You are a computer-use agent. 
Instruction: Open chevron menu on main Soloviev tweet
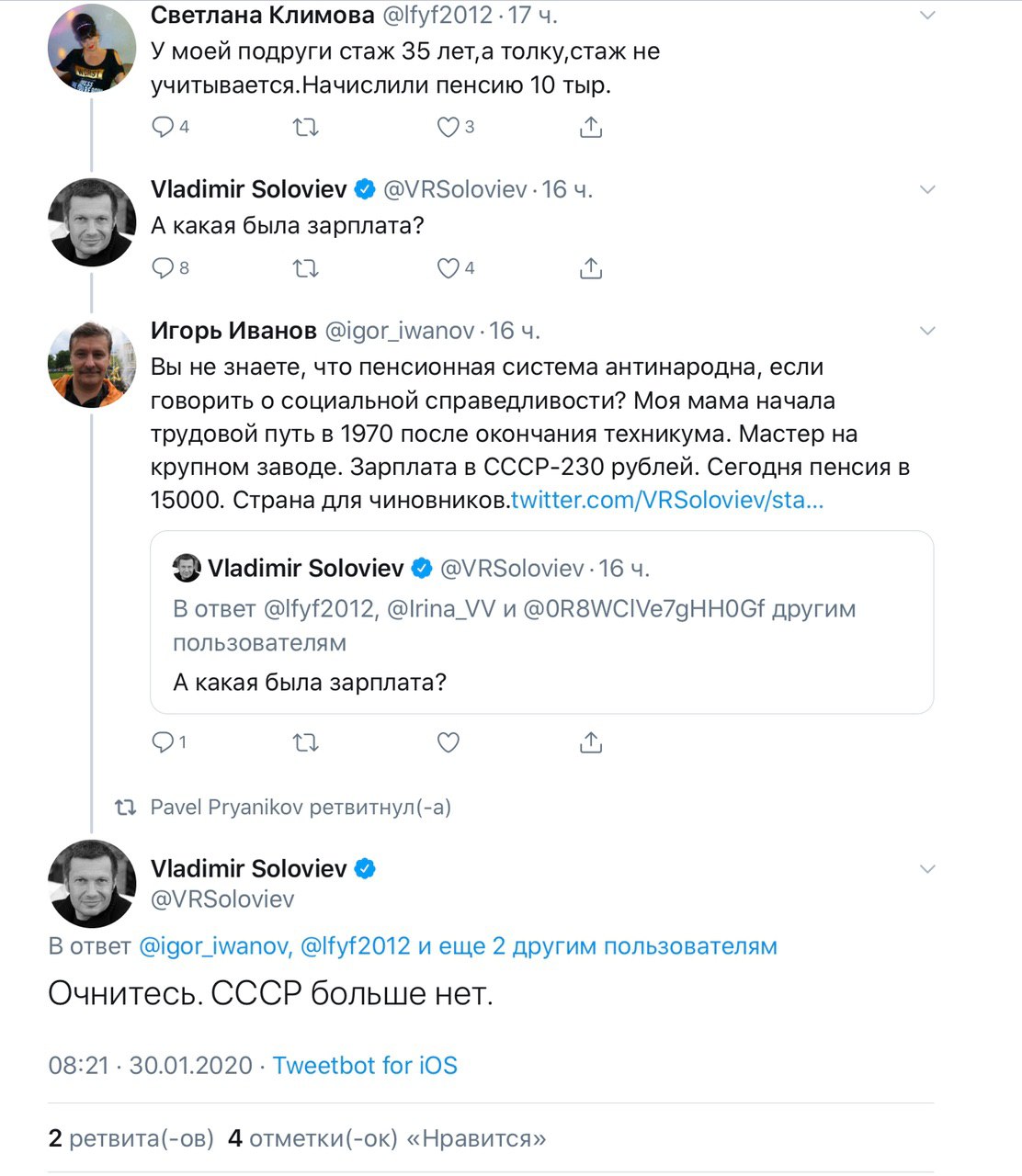click(x=927, y=869)
